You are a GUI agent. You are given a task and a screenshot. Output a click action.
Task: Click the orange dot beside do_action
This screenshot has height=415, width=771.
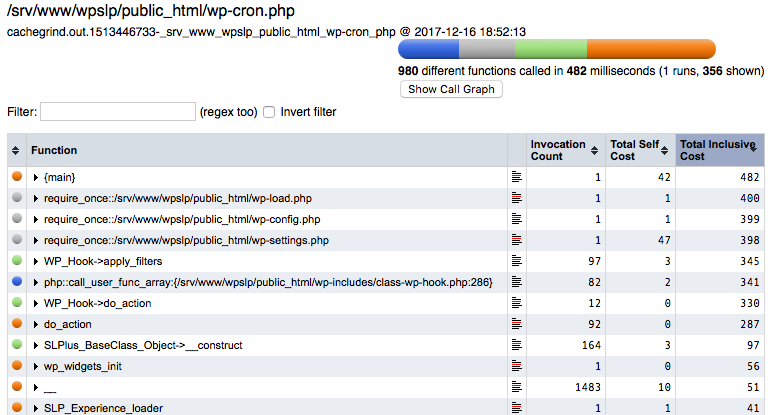[x=17, y=323]
